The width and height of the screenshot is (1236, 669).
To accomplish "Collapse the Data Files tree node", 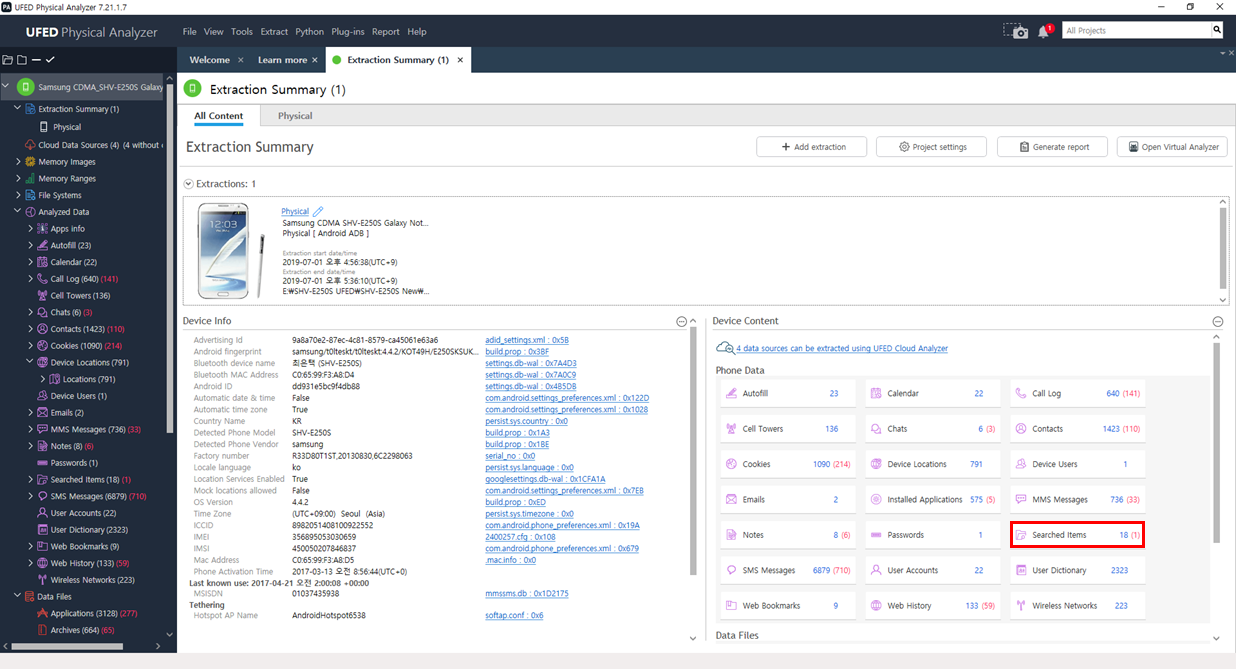I will tap(17, 596).
